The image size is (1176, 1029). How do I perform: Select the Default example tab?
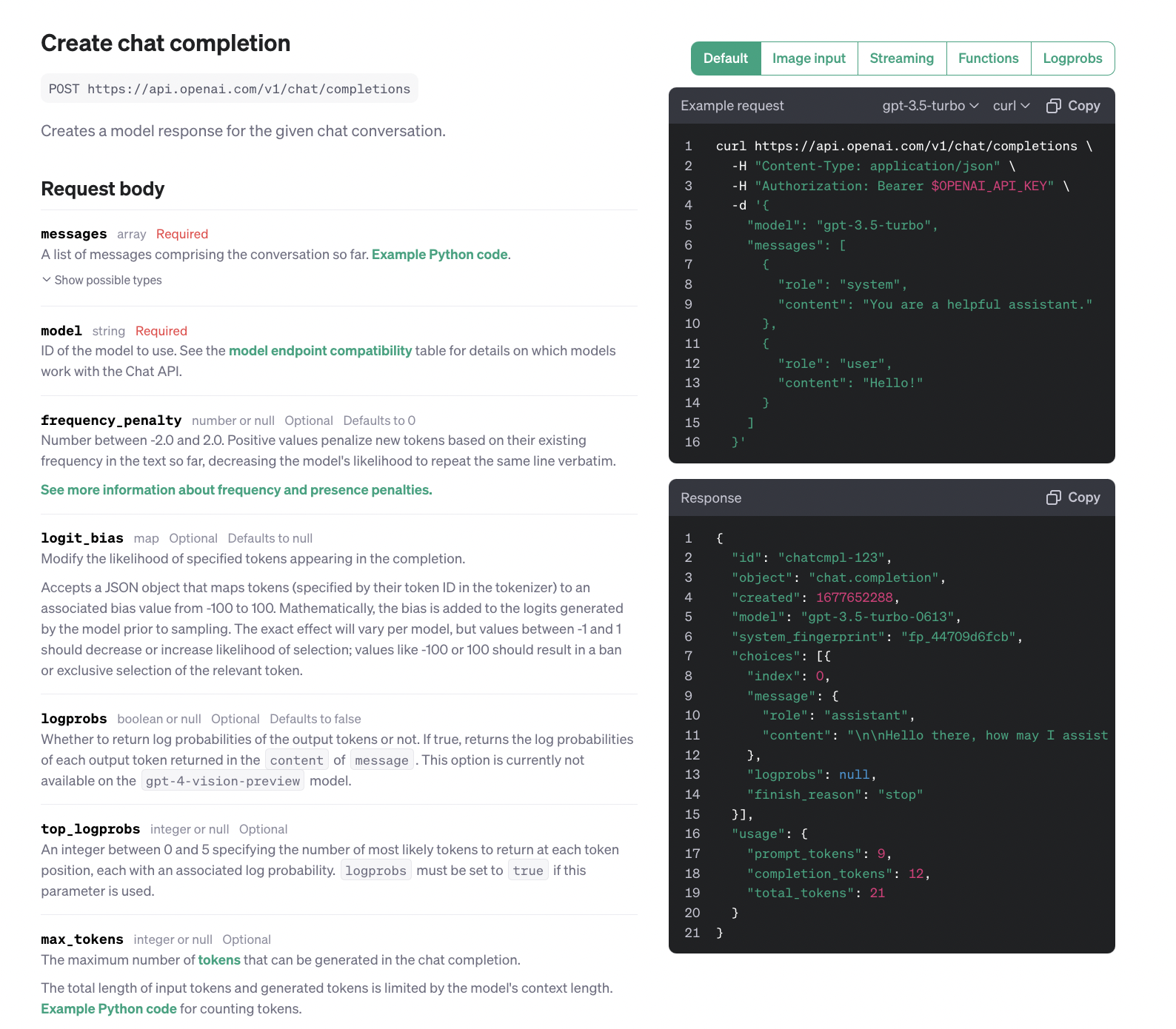726,58
